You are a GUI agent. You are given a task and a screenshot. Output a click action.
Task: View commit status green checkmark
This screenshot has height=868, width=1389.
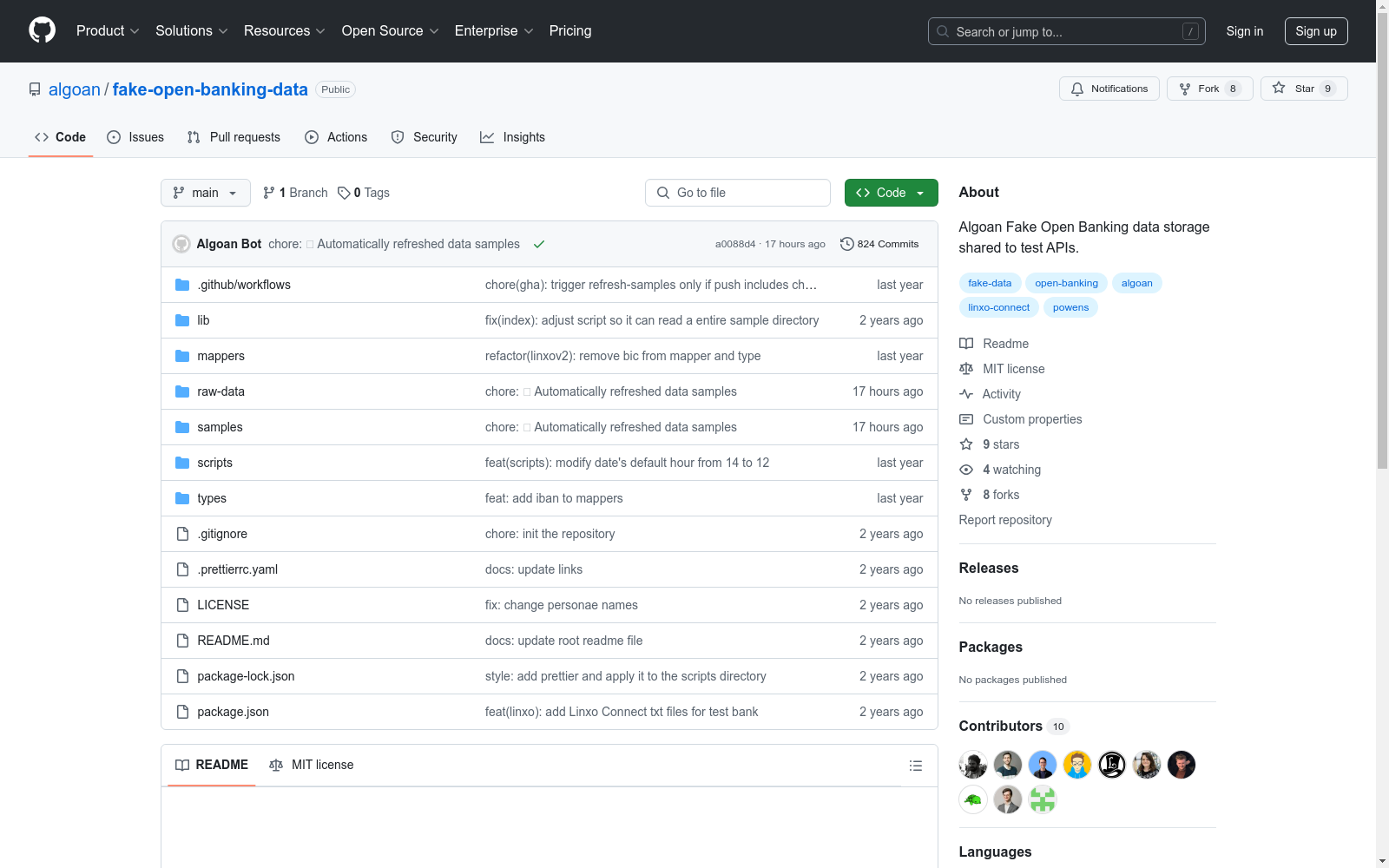539,244
